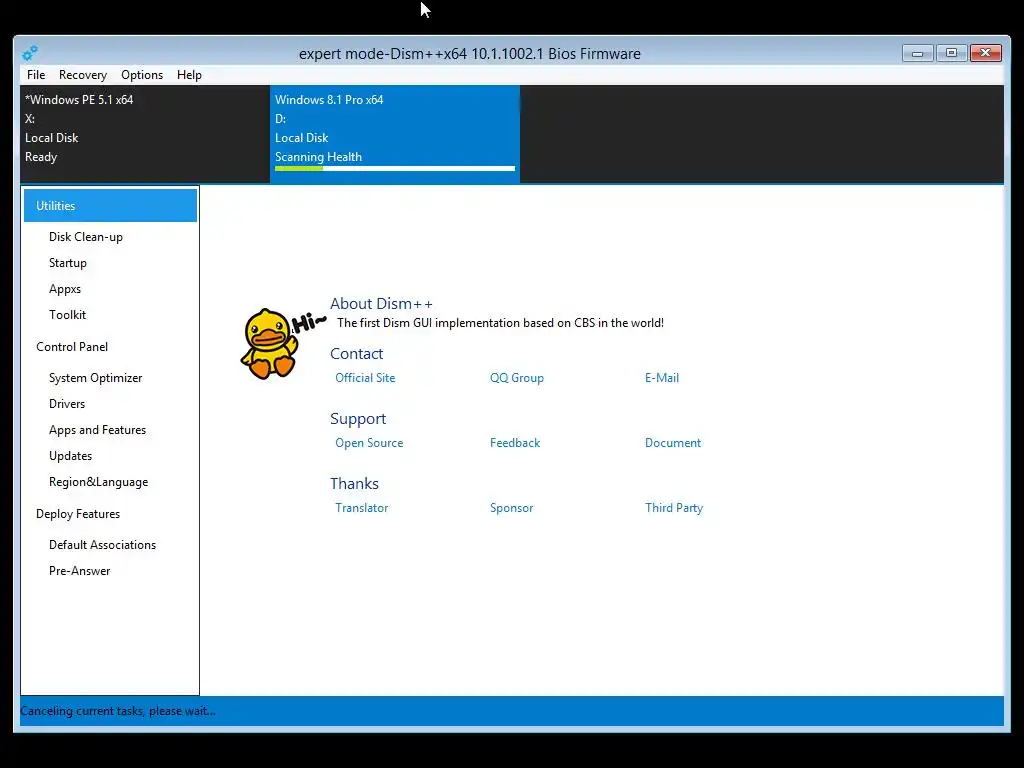Open Default Associations in the sidebar
This screenshot has height=768, width=1024.
tap(103, 545)
